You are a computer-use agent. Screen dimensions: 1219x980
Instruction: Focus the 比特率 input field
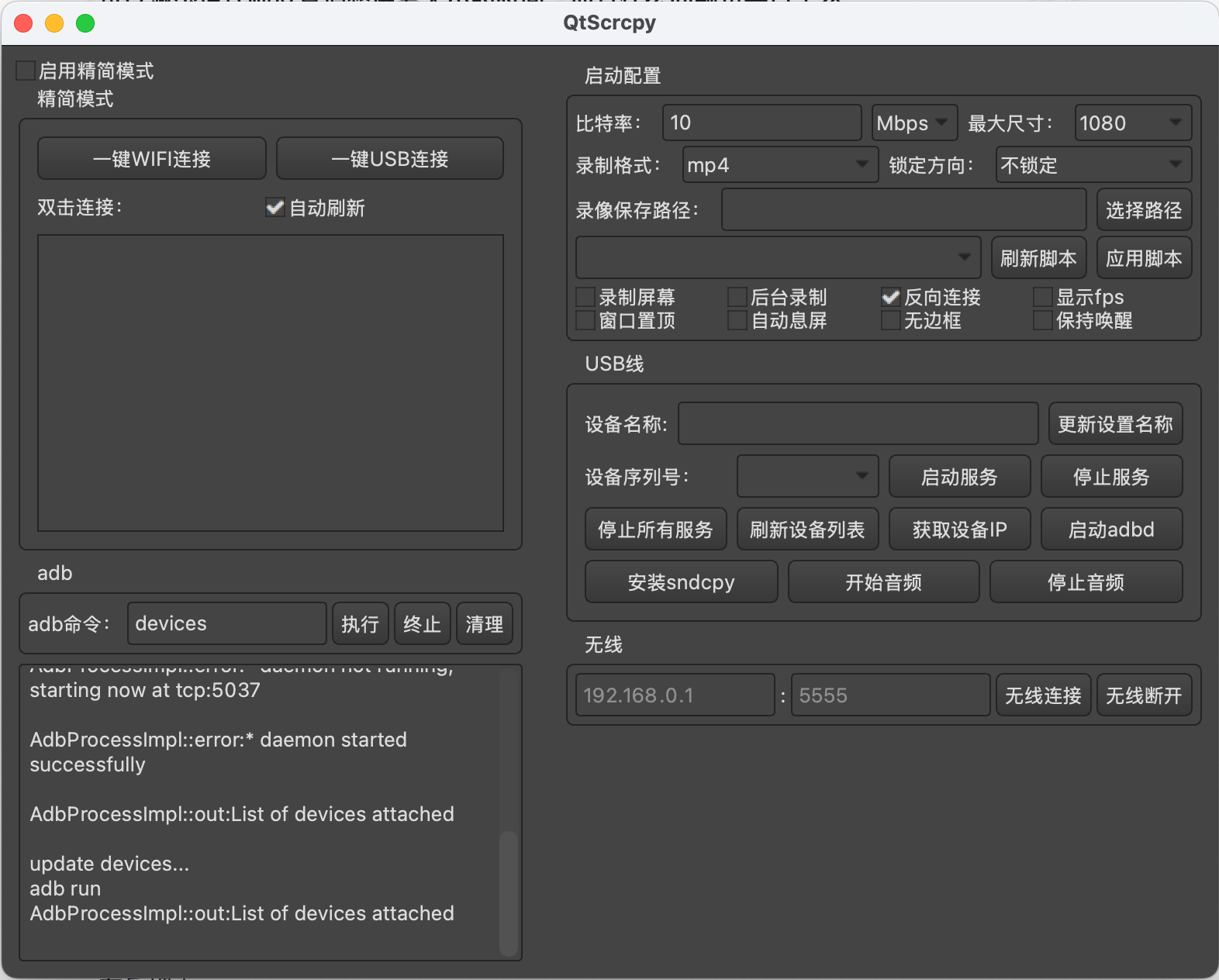(x=762, y=122)
